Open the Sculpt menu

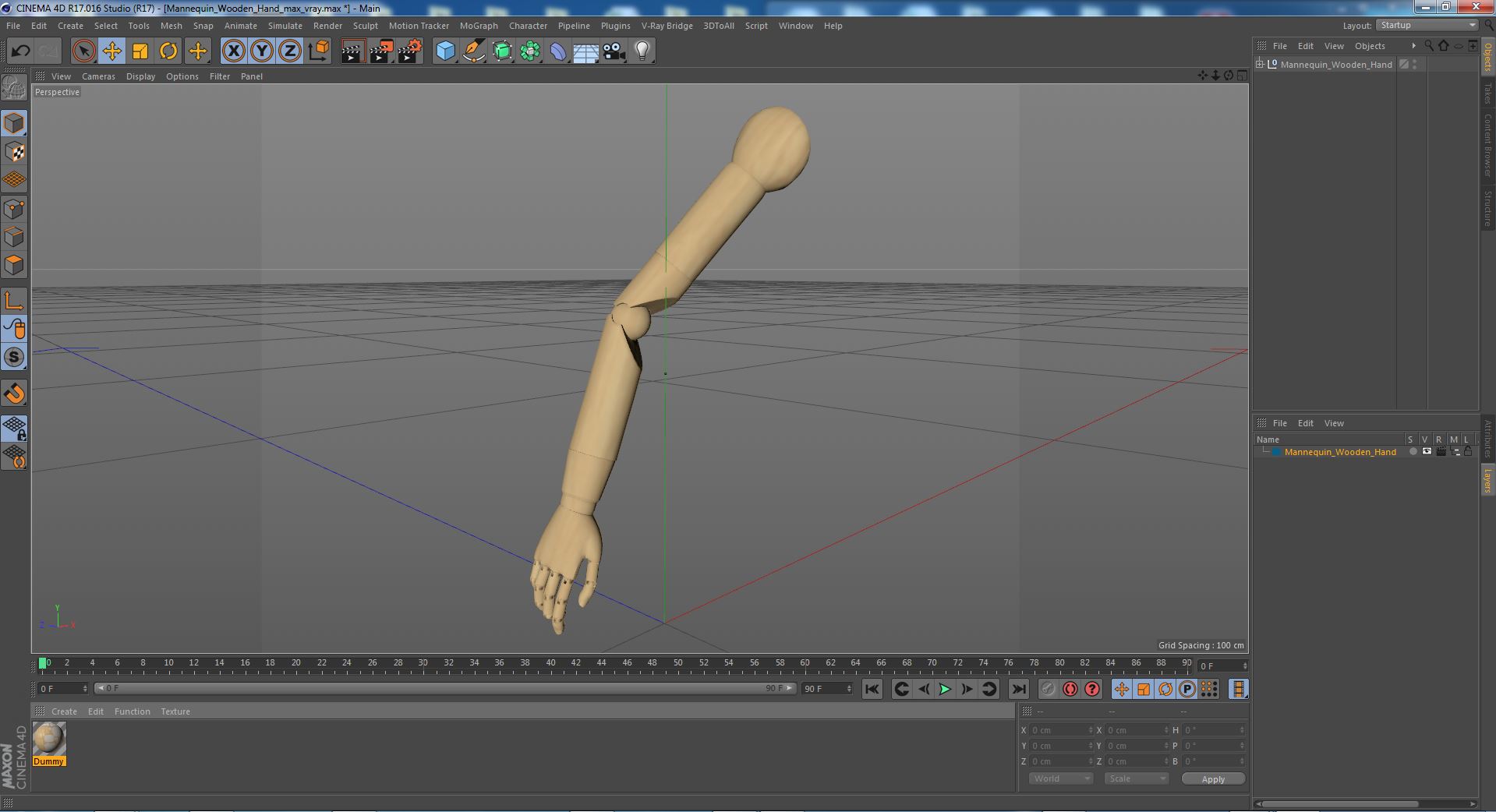pos(365,26)
